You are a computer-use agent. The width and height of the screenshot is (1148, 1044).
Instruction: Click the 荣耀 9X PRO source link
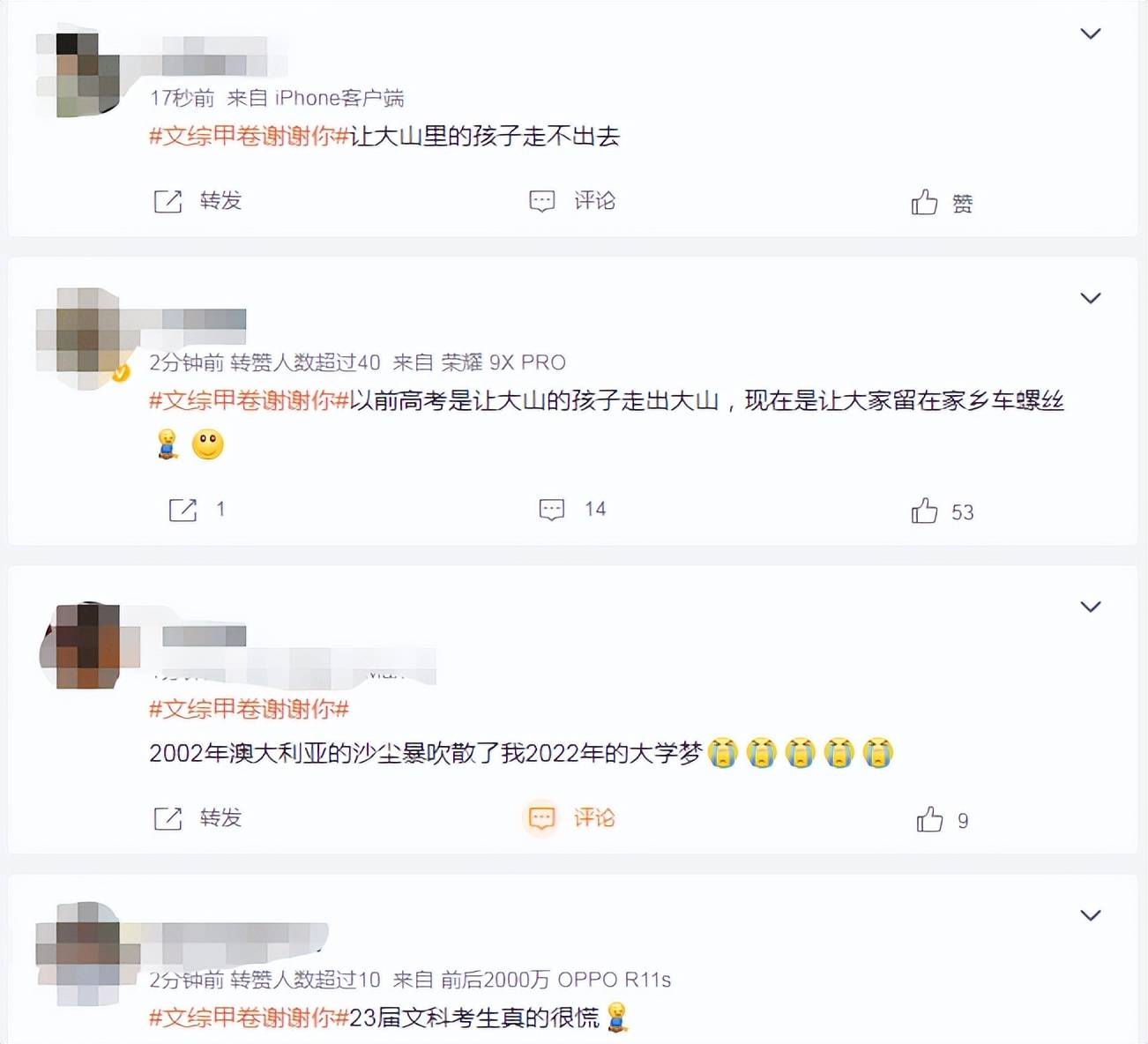[x=503, y=362]
